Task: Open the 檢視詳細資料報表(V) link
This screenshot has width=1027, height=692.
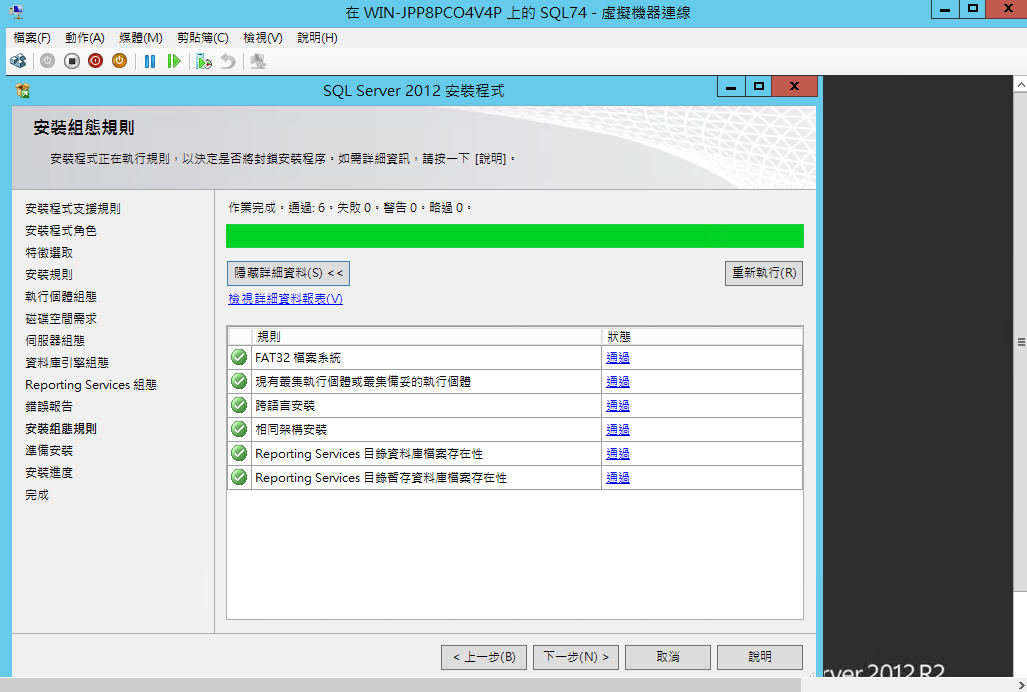Action: (x=286, y=299)
